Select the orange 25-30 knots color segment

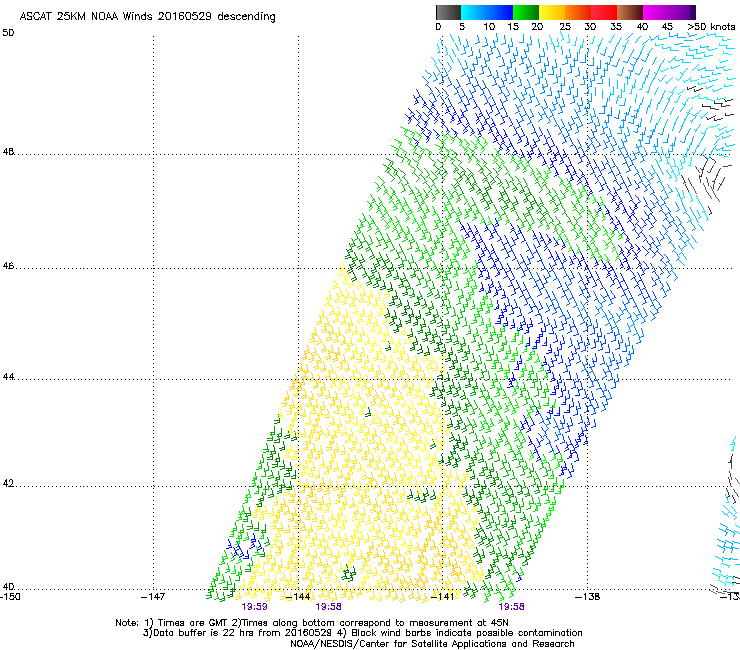click(578, 12)
